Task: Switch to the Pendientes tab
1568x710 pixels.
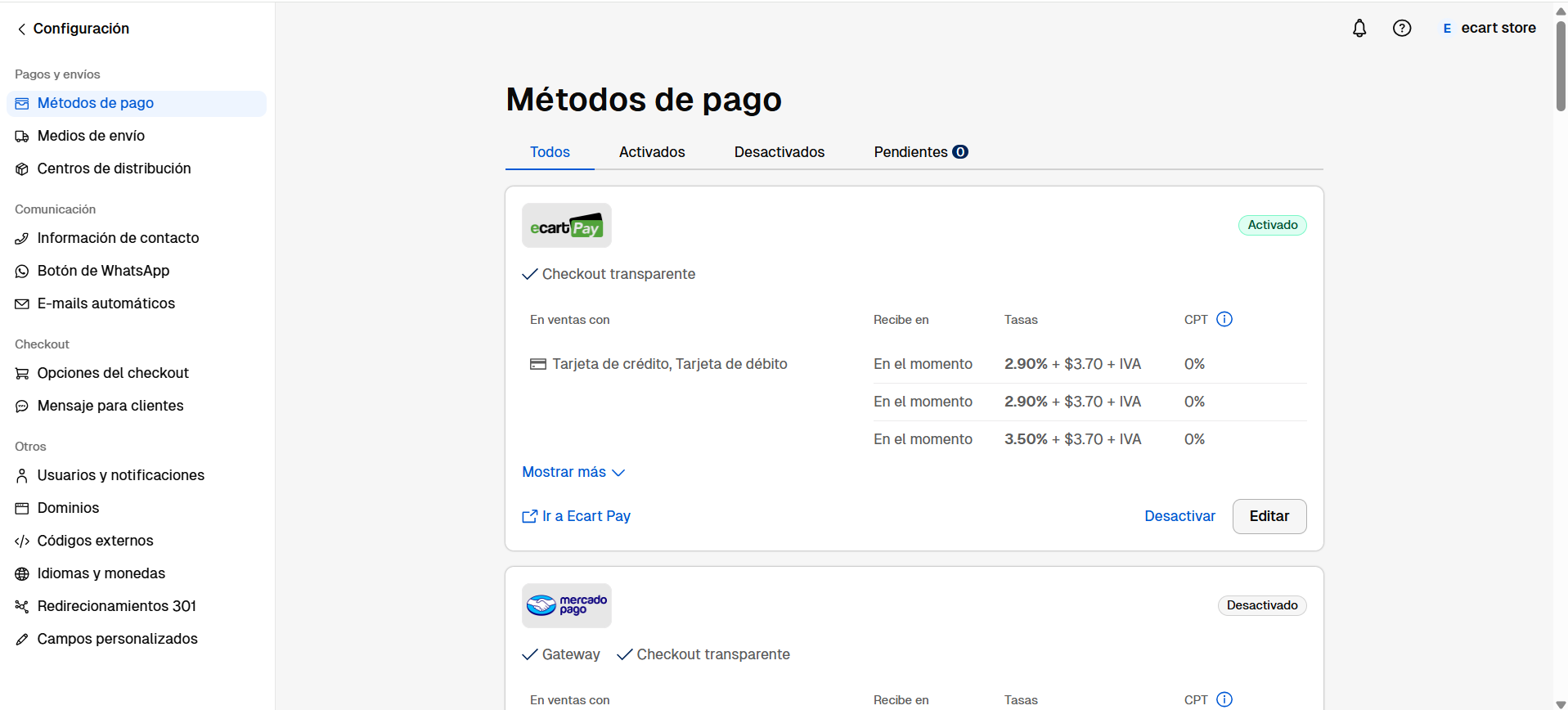Action: (x=921, y=152)
